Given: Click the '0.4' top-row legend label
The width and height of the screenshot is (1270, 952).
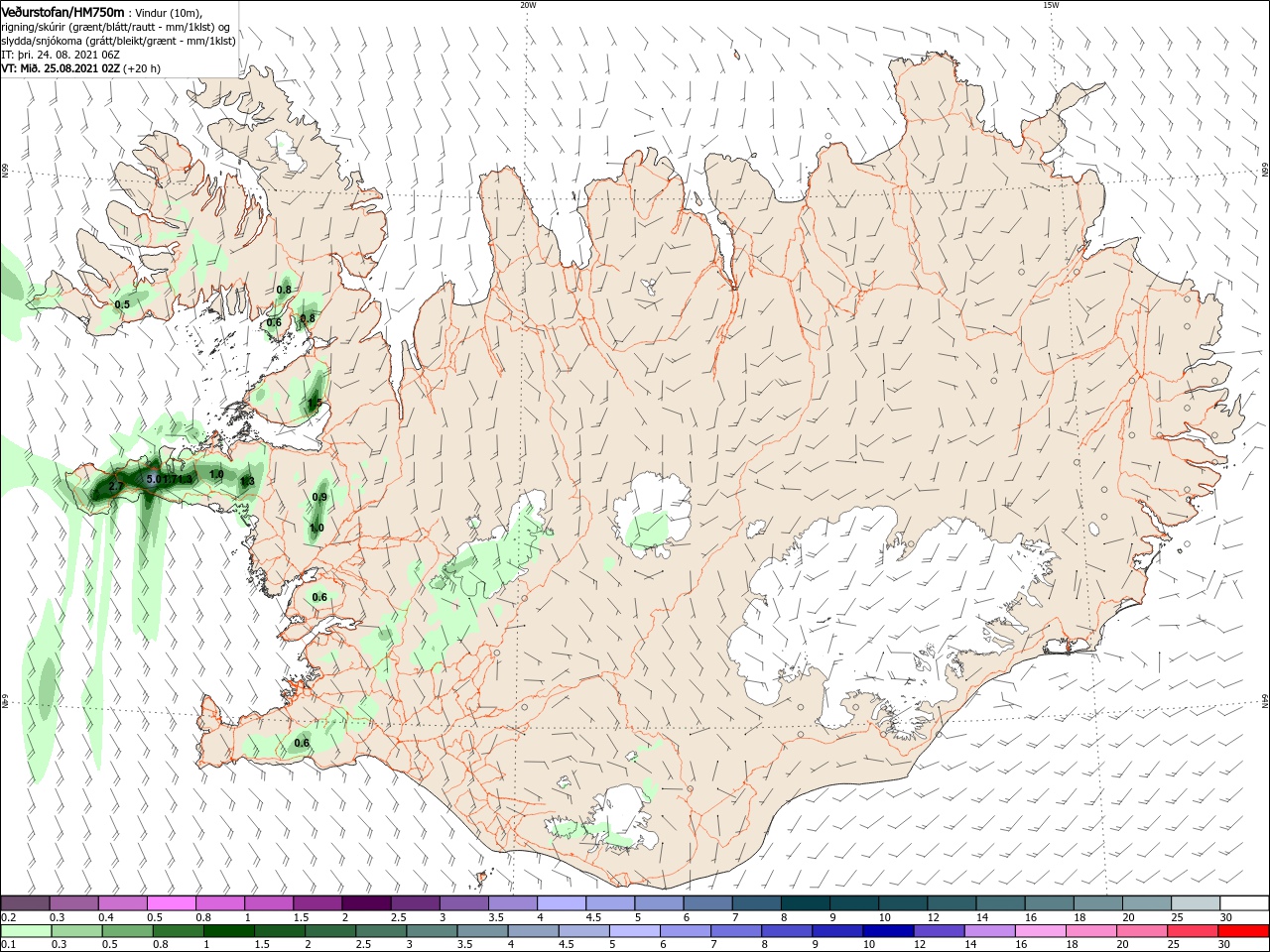Looking at the screenshot, I should [x=106, y=917].
